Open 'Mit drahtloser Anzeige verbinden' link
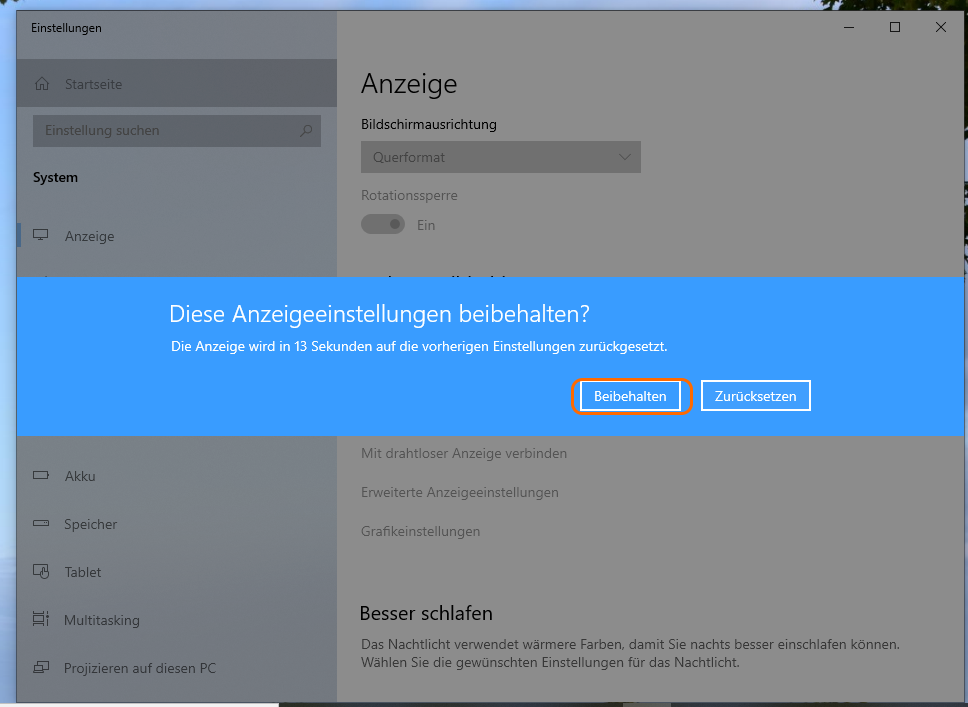The width and height of the screenshot is (968, 707). click(464, 453)
